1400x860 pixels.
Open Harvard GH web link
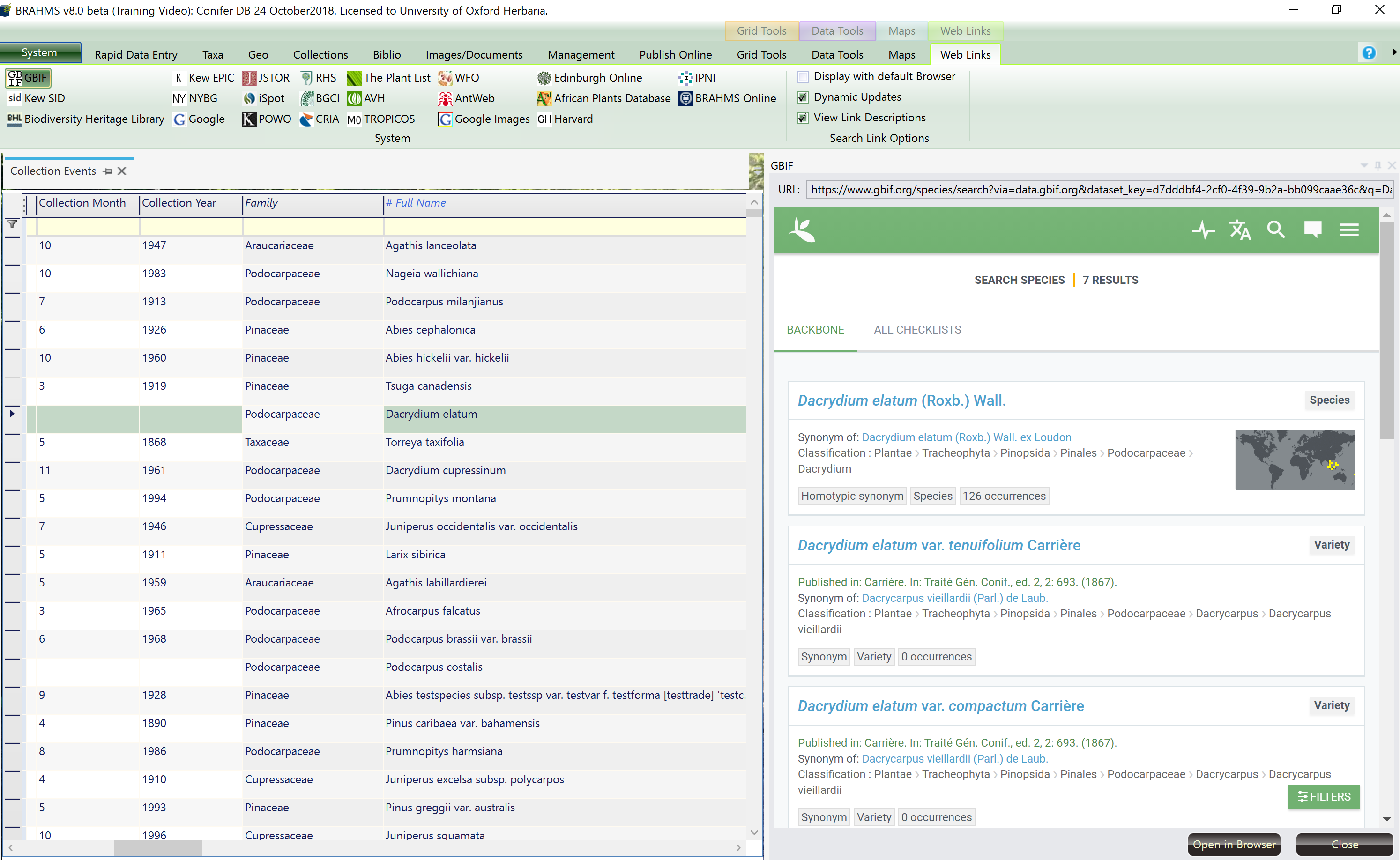(x=565, y=119)
